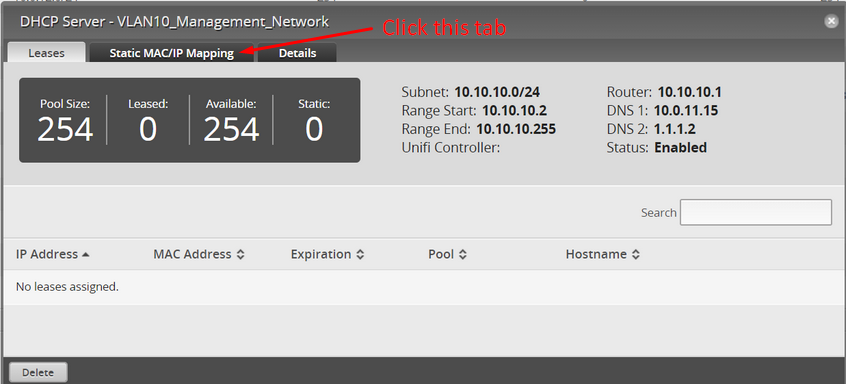
Task: Toggle the Pool column sort arrows
Action: pyautogui.click(x=462, y=255)
